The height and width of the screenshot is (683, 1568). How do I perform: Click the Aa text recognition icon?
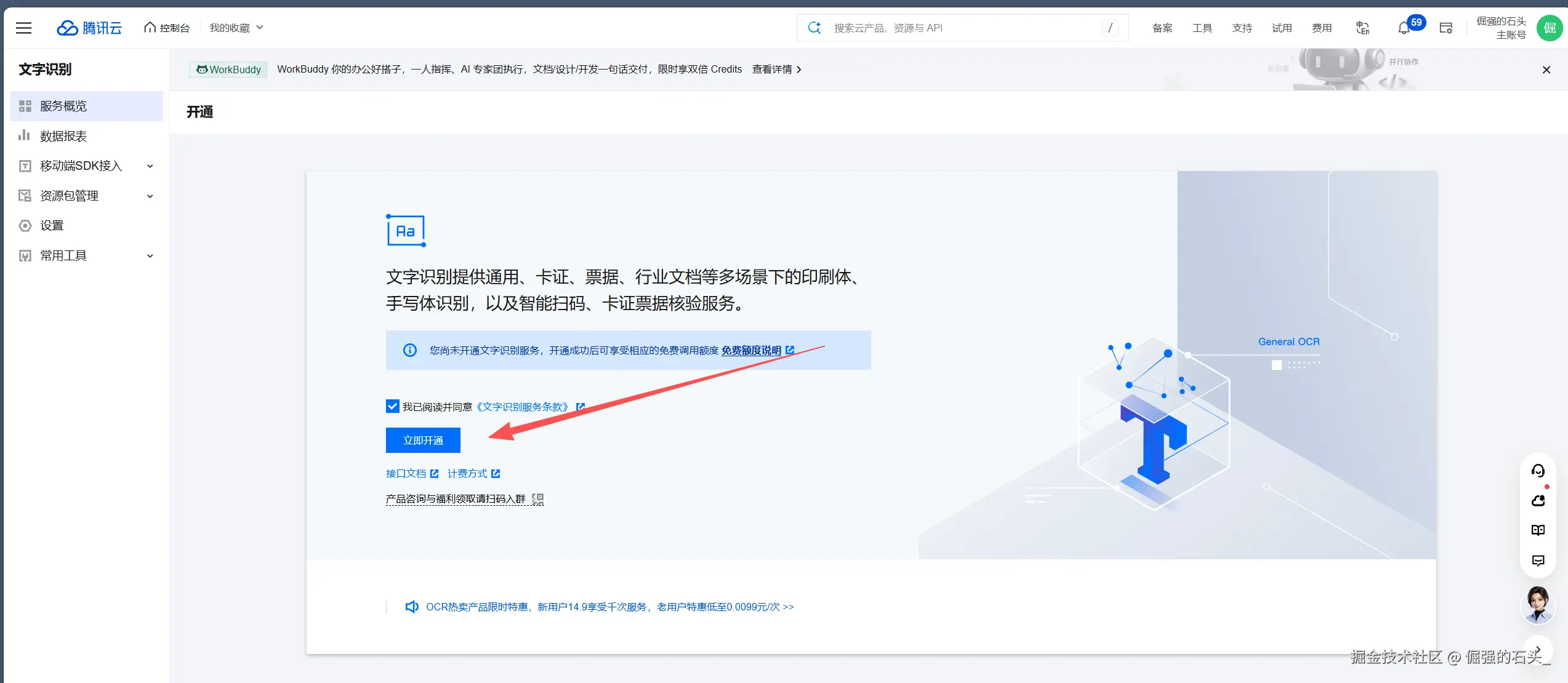(x=406, y=231)
